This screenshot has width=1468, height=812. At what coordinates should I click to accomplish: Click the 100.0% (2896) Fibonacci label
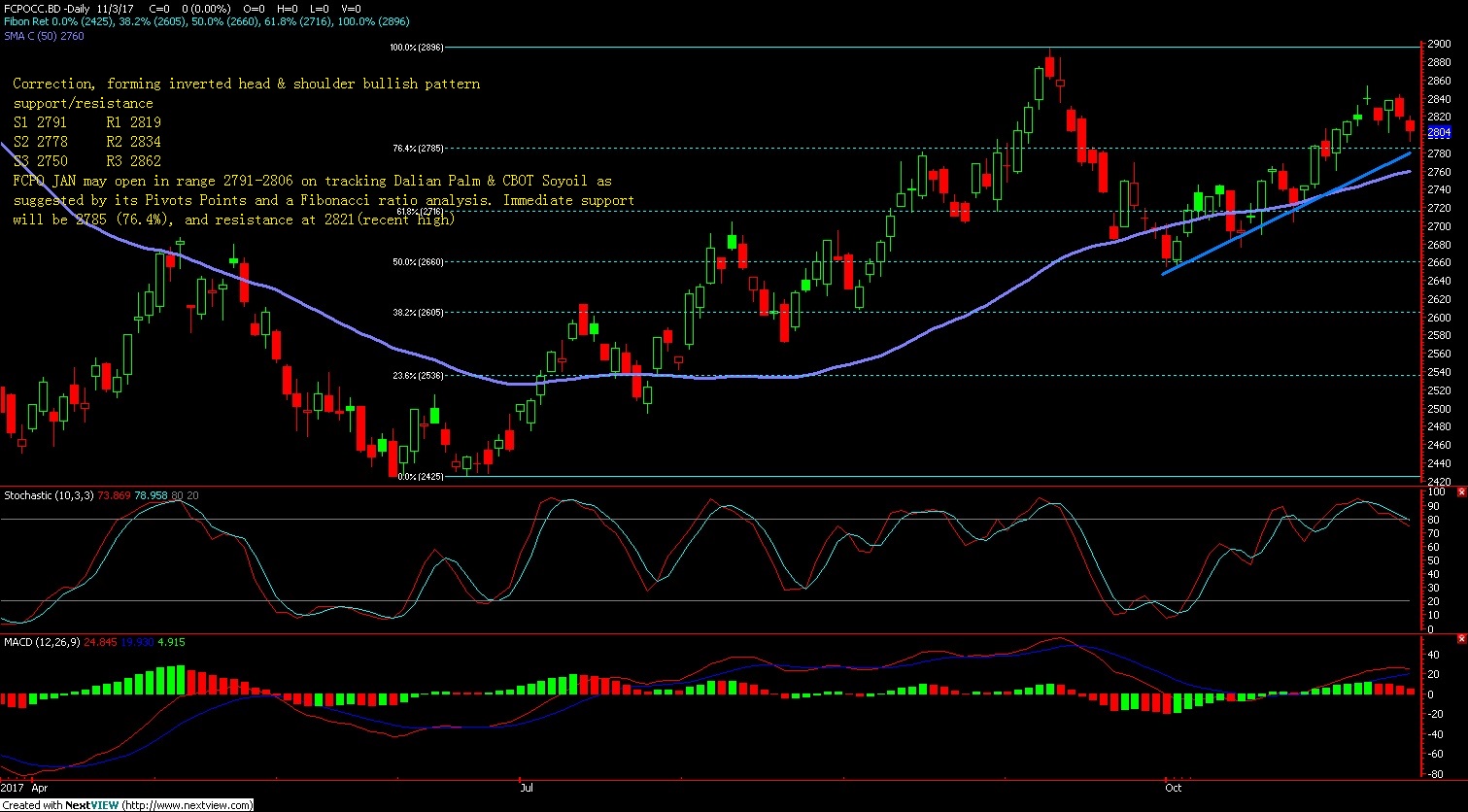(x=417, y=47)
